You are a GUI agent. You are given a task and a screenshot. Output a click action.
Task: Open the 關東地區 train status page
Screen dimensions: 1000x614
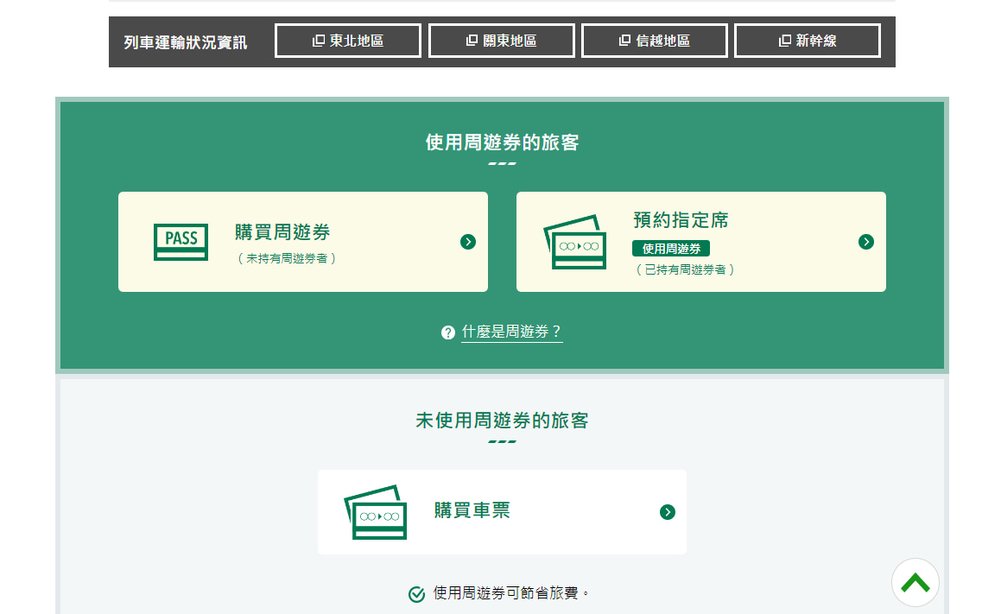[x=501, y=40]
